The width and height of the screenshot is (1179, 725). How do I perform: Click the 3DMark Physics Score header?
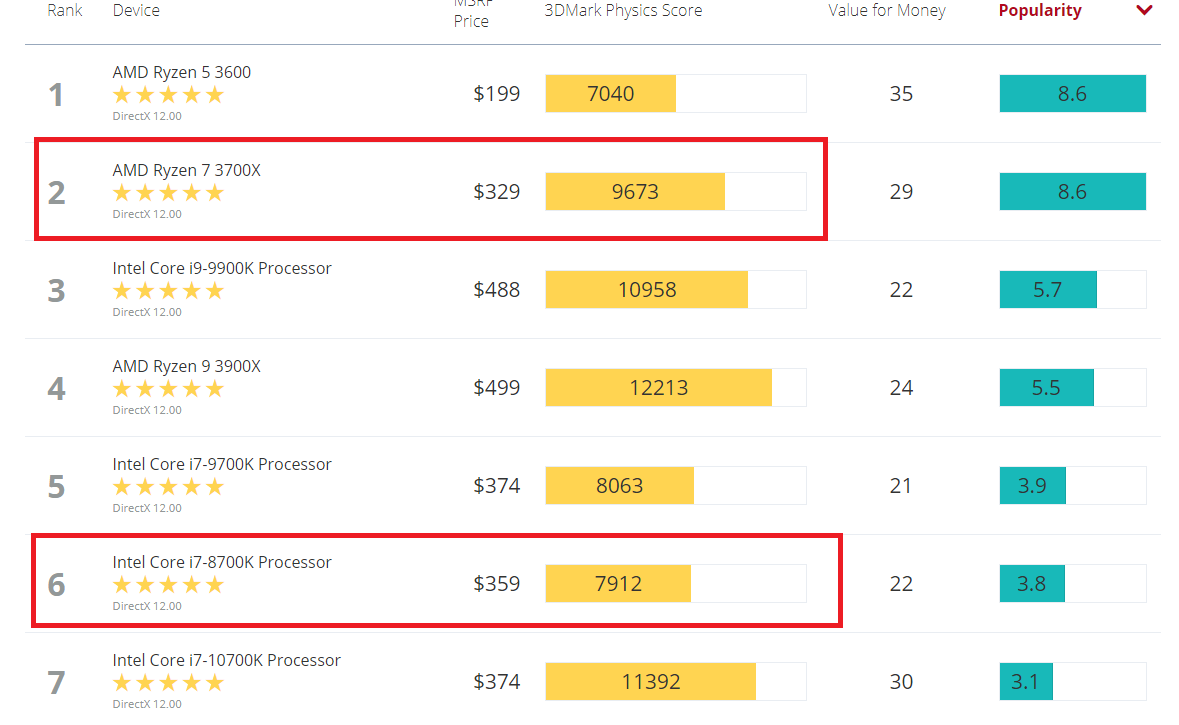(x=623, y=11)
